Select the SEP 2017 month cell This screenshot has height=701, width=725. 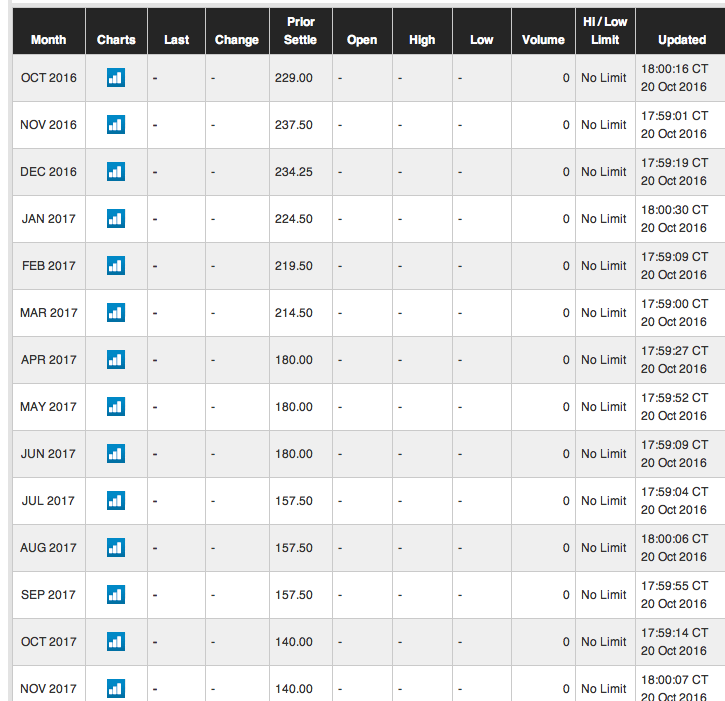[x=49, y=595]
